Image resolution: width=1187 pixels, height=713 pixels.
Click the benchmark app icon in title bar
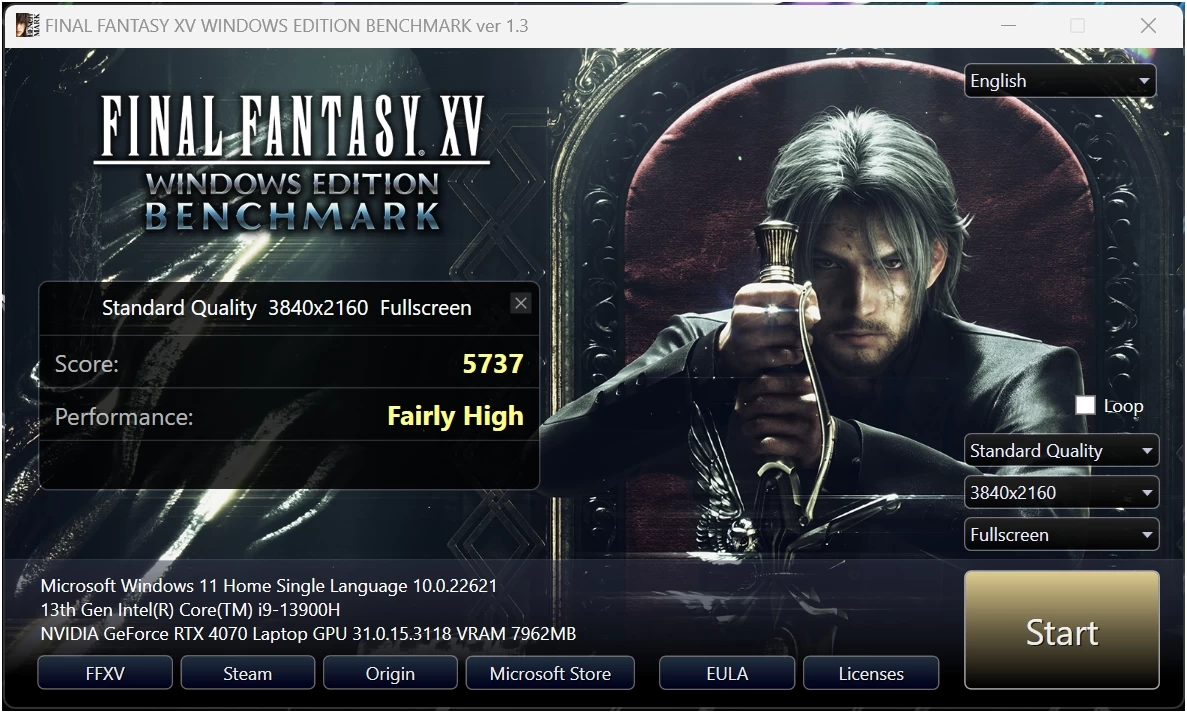coord(27,25)
